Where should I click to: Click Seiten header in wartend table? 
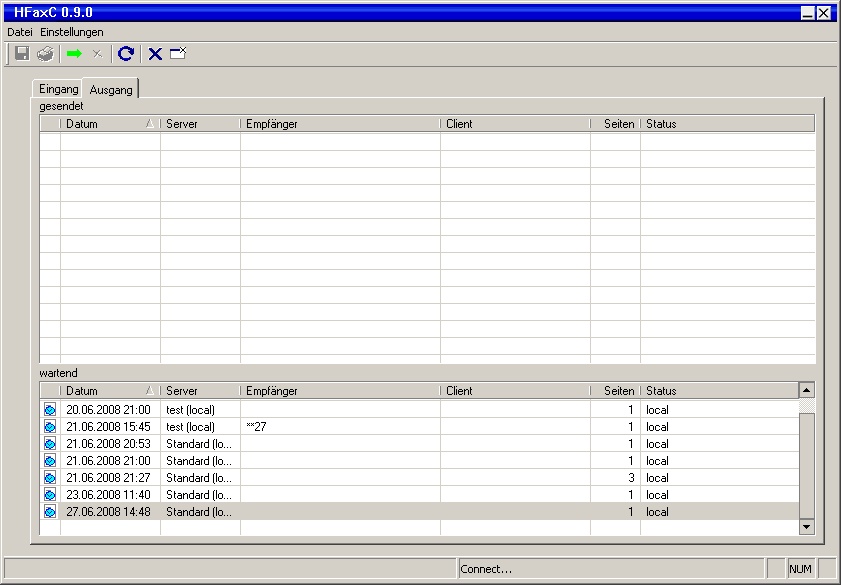point(615,391)
